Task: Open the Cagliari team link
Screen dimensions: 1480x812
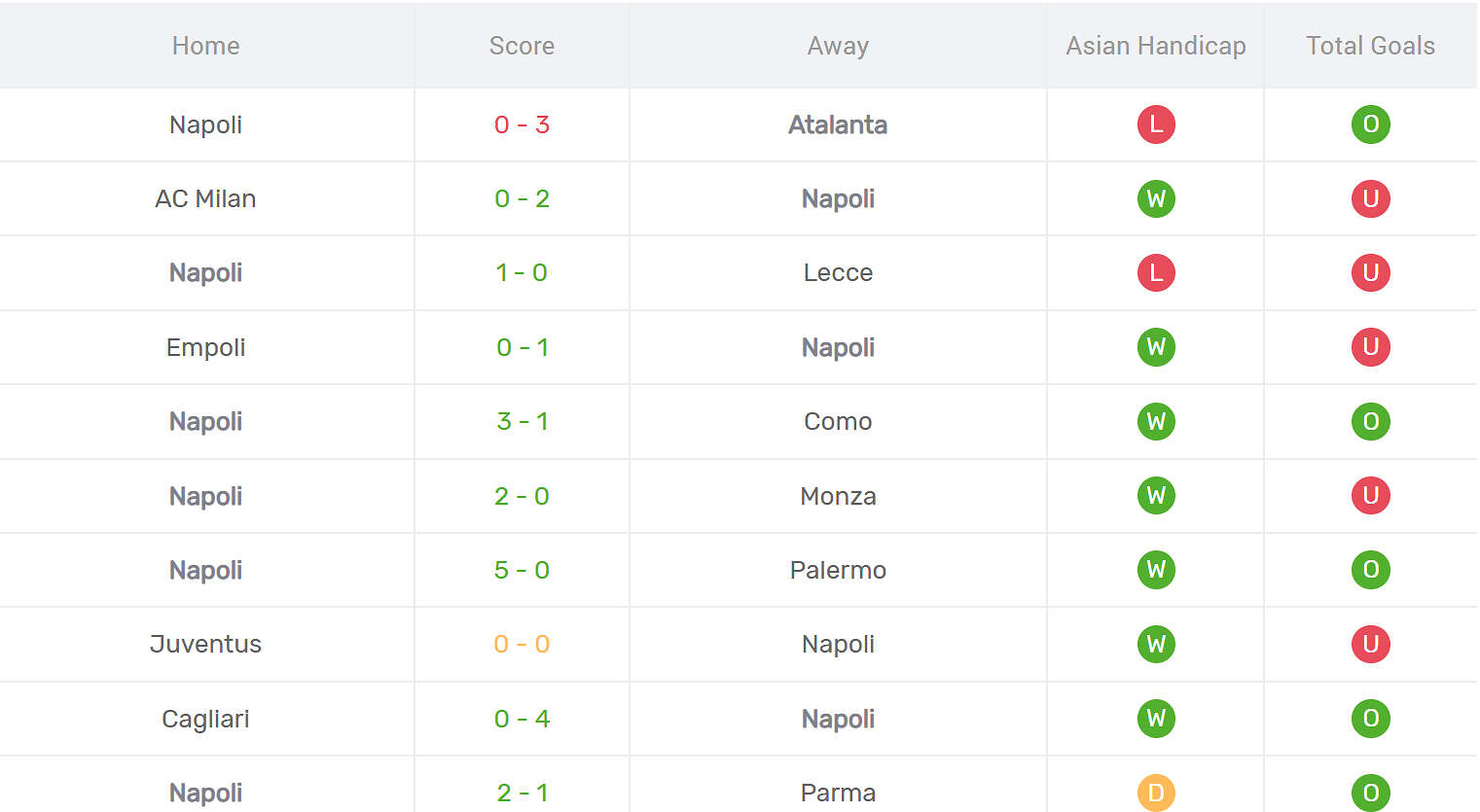Action: click(205, 719)
